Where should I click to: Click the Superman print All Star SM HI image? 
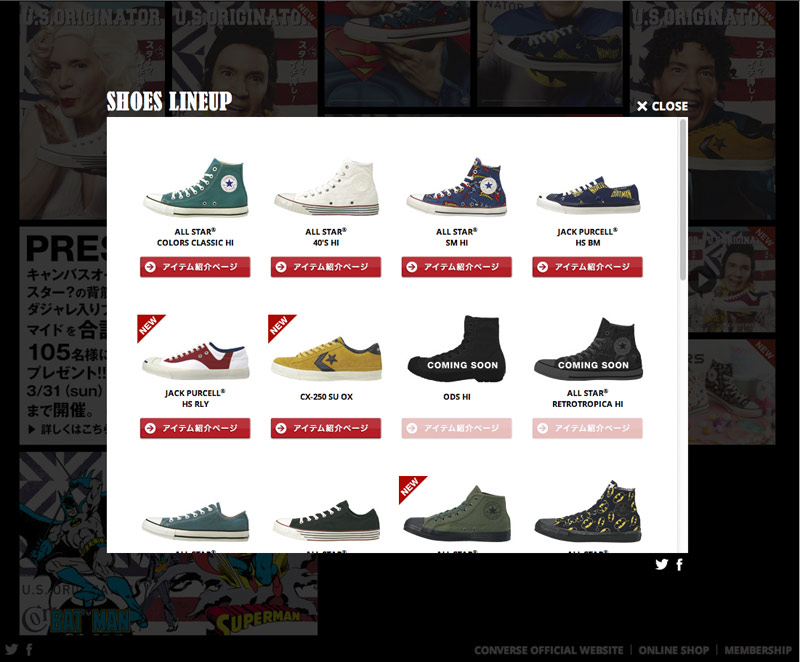click(x=457, y=186)
